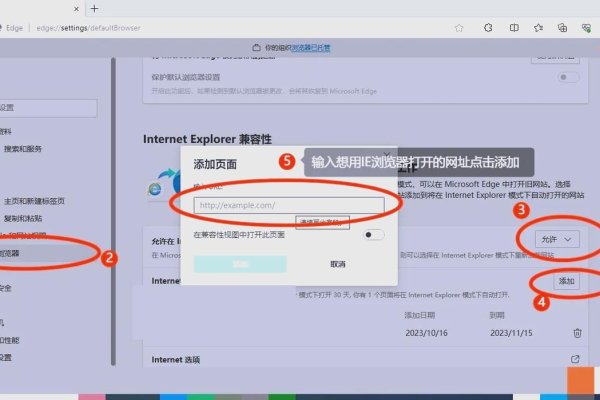Click the 添加页面 dialog title

[x=215, y=165]
